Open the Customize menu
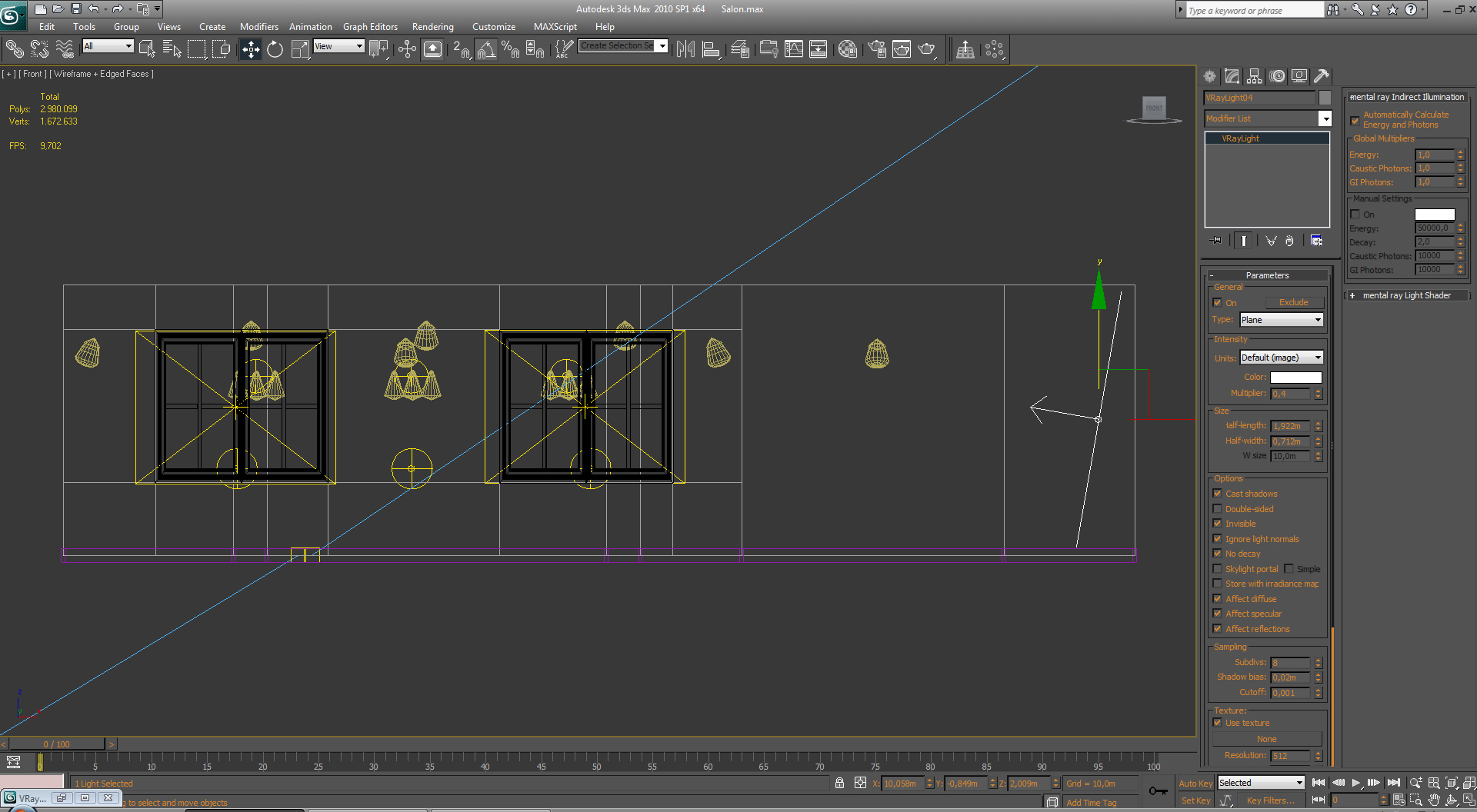The width and height of the screenshot is (1477, 812). tap(494, 27)
